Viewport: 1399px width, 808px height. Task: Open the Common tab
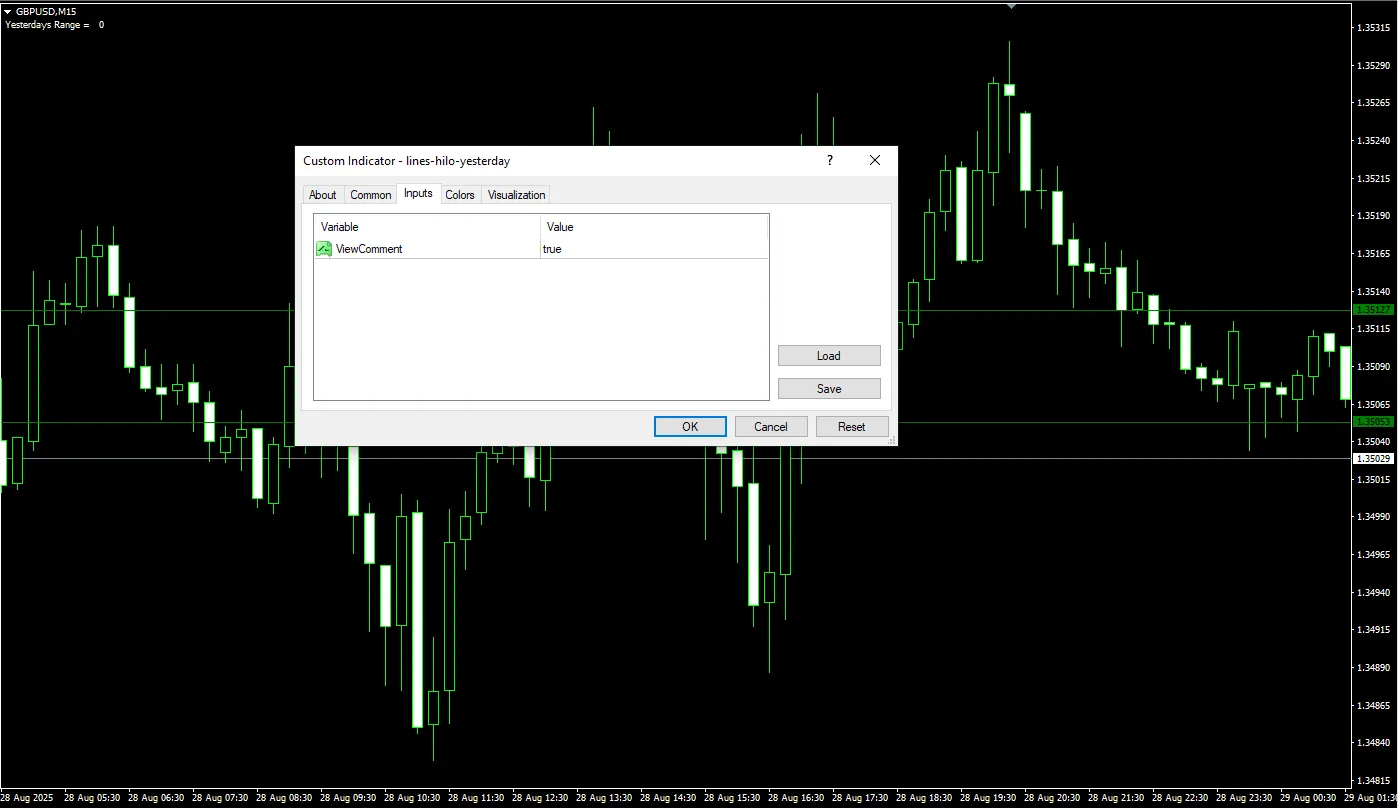click(x=371, y=195)
